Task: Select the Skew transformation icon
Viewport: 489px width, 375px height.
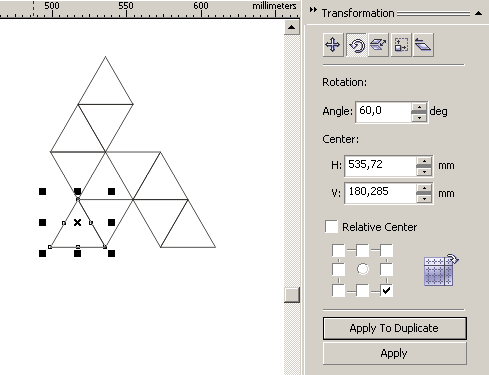Action: (x=423, y=45)
